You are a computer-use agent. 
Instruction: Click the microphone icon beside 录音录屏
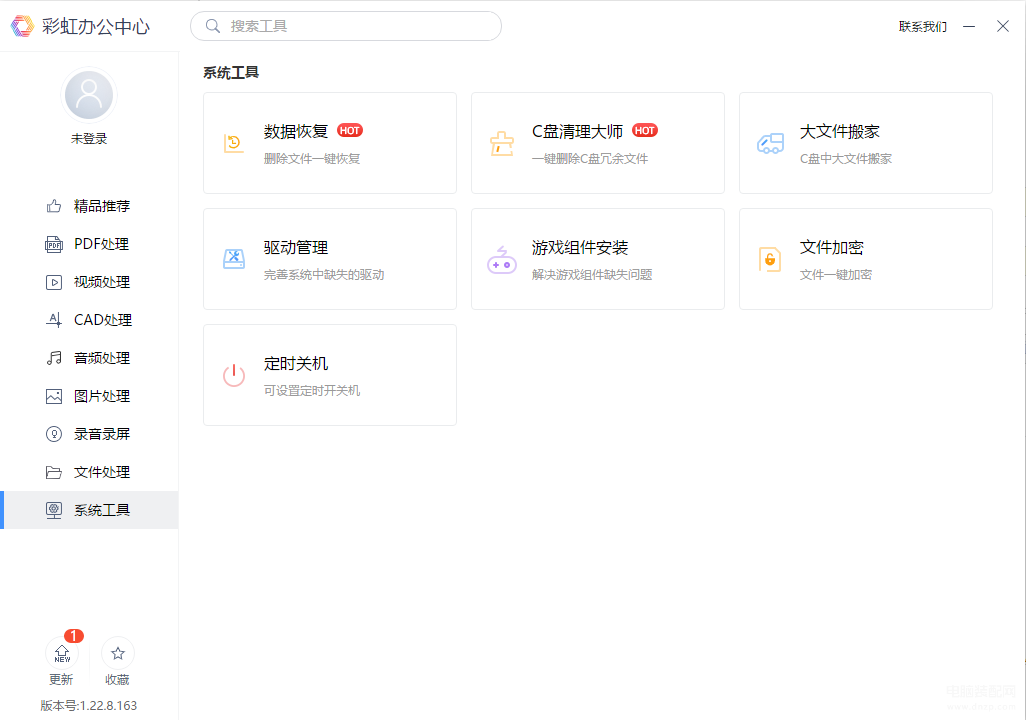click(x=54, y=434)
